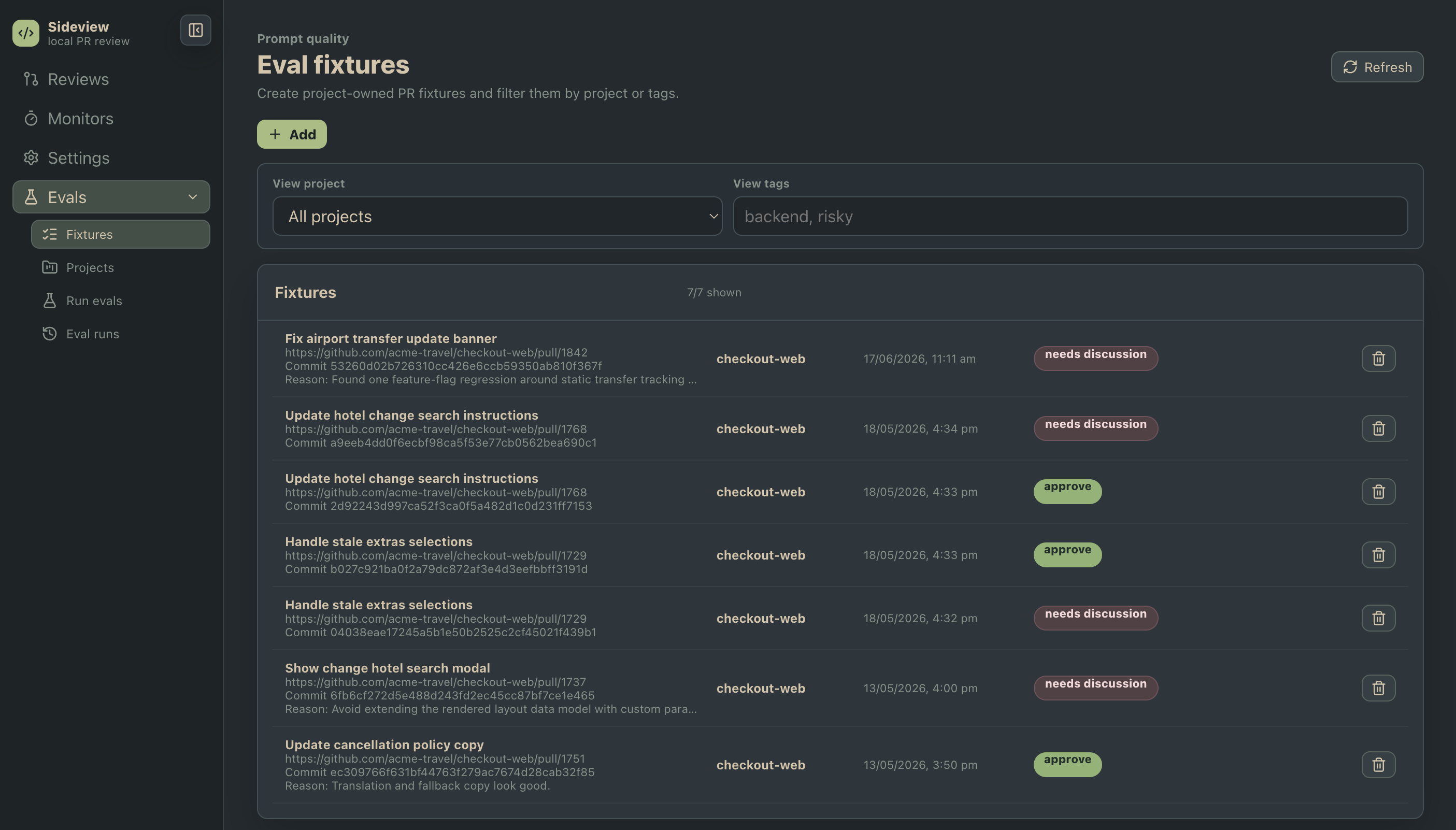Click the Fixtures panel heading
Viewport: 1456px width, 830px height.
[x=306, y=292]
